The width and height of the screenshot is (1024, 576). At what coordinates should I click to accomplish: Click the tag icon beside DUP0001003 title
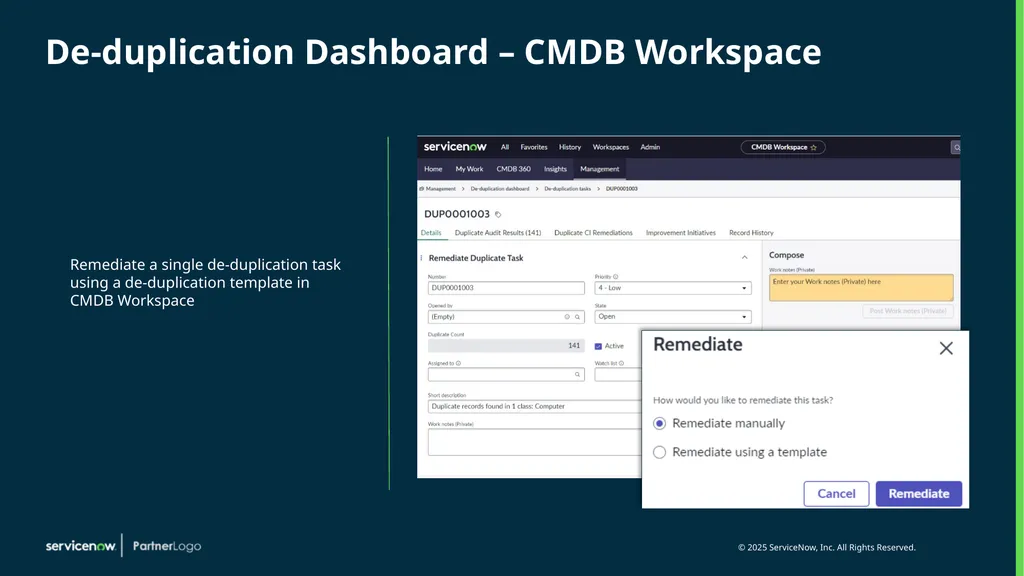498,214
